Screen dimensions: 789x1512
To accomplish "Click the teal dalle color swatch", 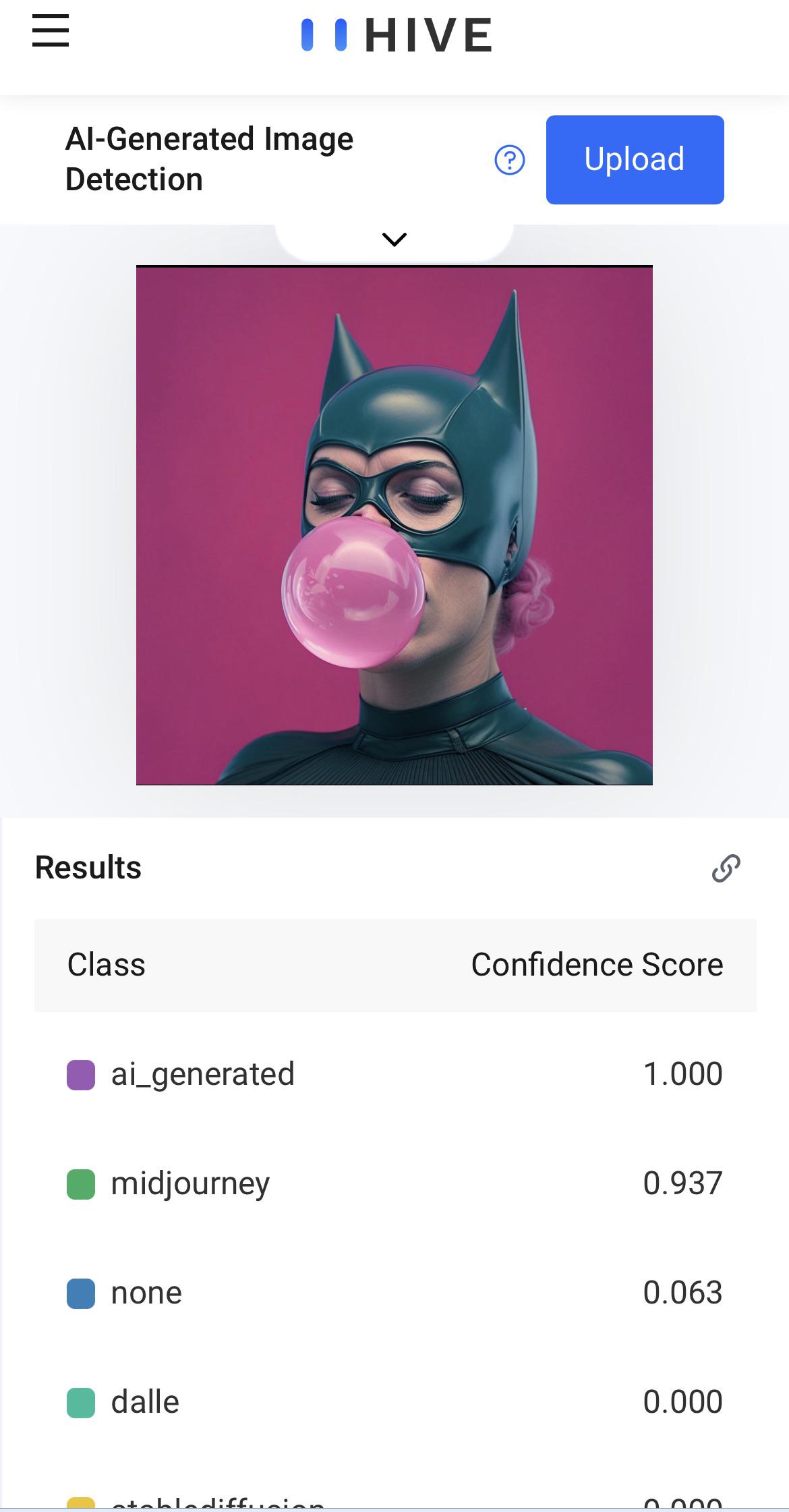I will 81,1403.
